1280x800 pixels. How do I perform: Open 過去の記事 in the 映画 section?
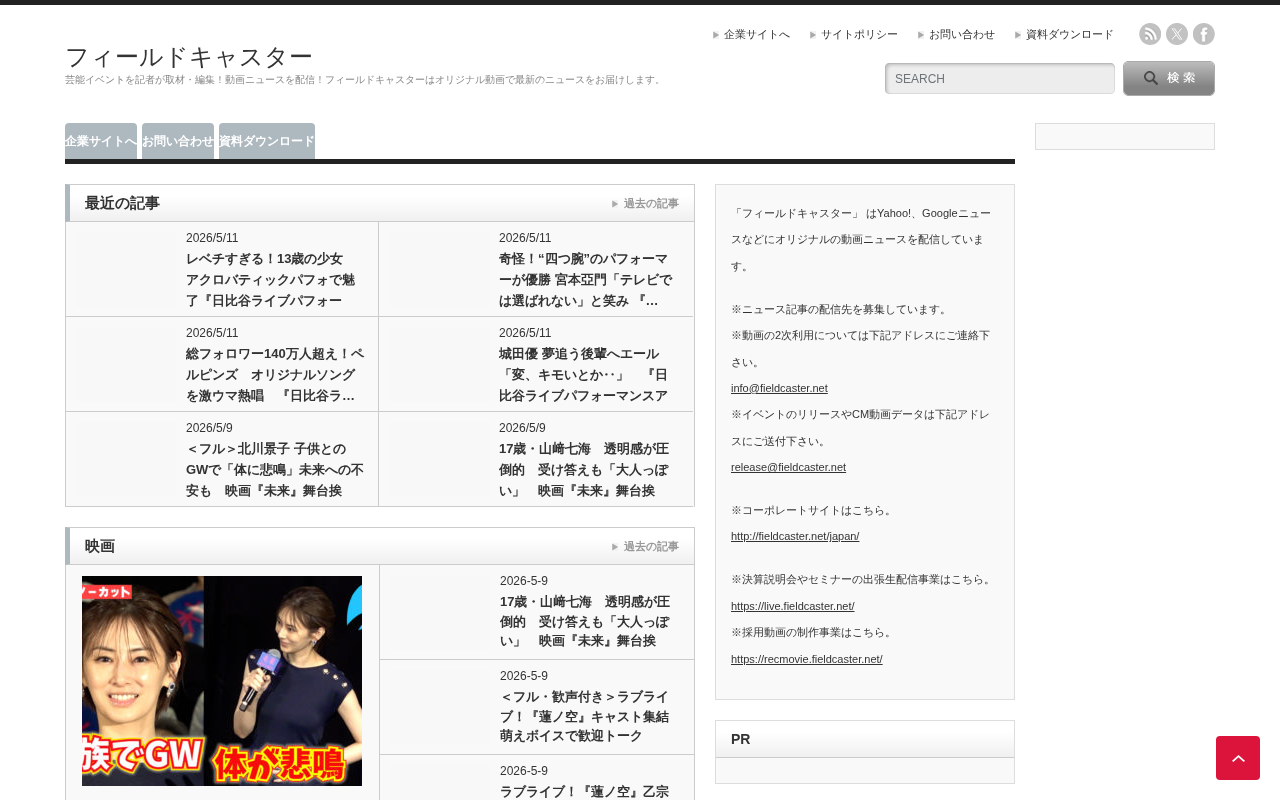point(651,546)
